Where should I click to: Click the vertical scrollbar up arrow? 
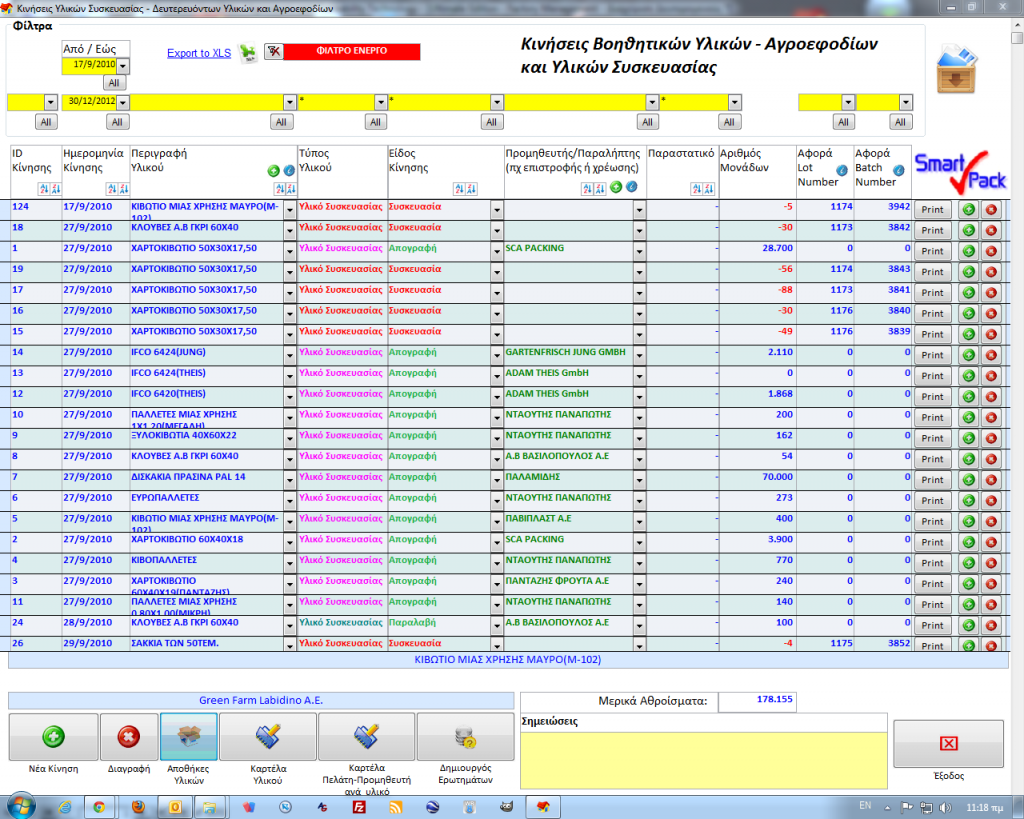[1017, 25]
